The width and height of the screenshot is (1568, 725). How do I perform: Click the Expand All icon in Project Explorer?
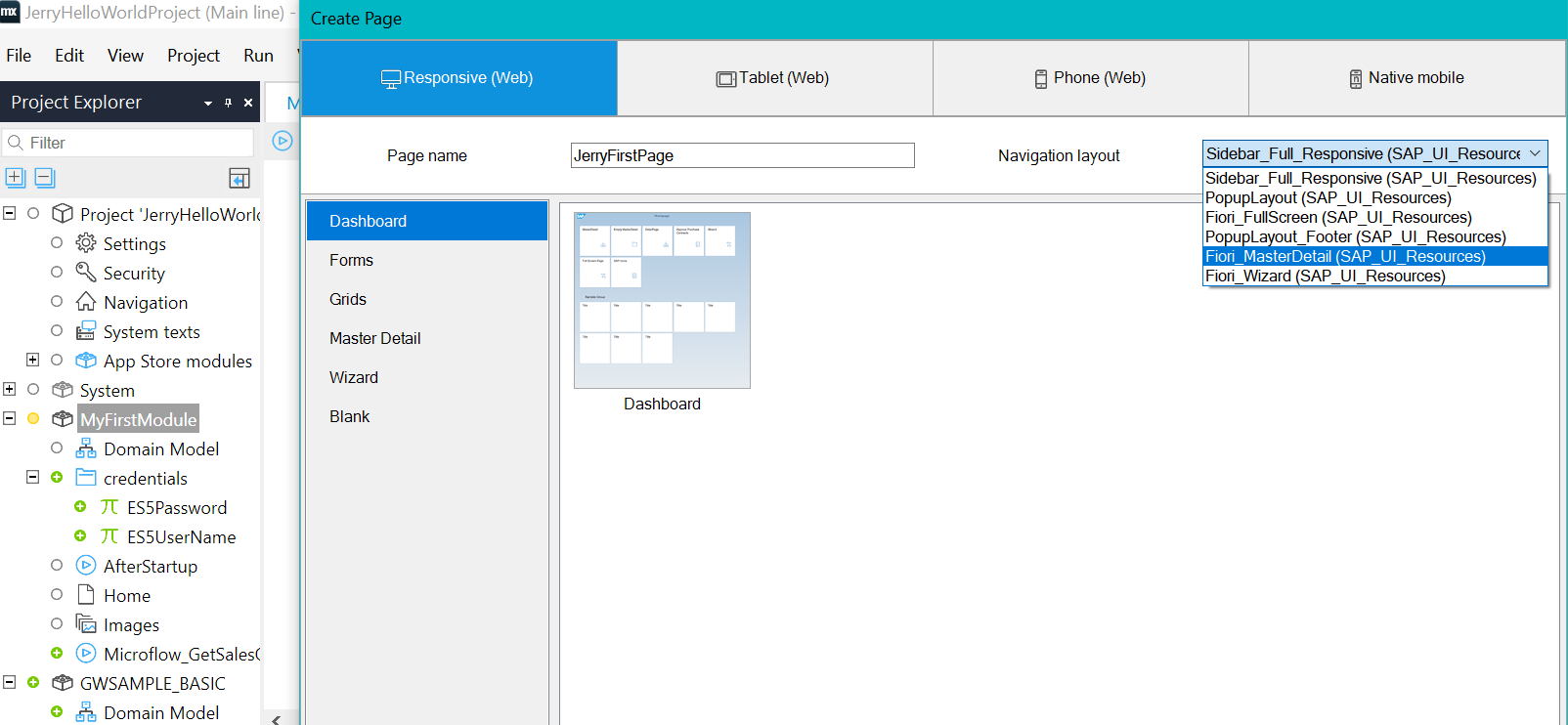point(15,177)
